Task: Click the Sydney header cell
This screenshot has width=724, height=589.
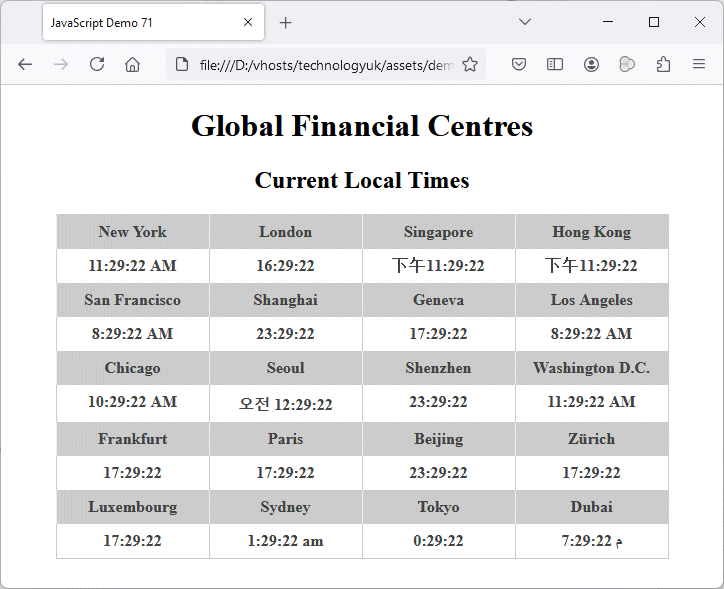Action: (x=286, y=507)
